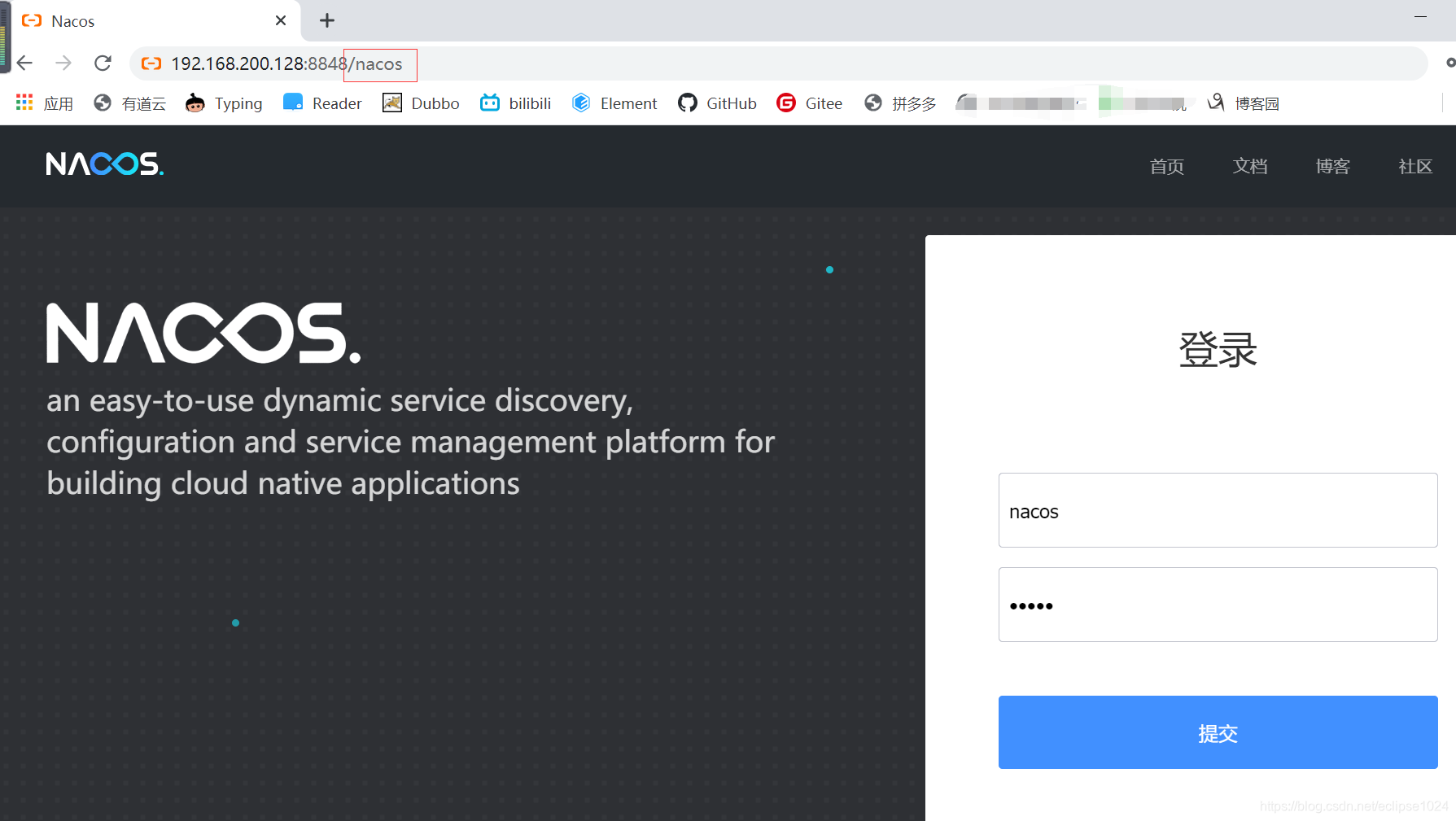Viewport: 1456px width, 821px height.
Task: Open the 拼多多 bookmark
Action: 901,103
